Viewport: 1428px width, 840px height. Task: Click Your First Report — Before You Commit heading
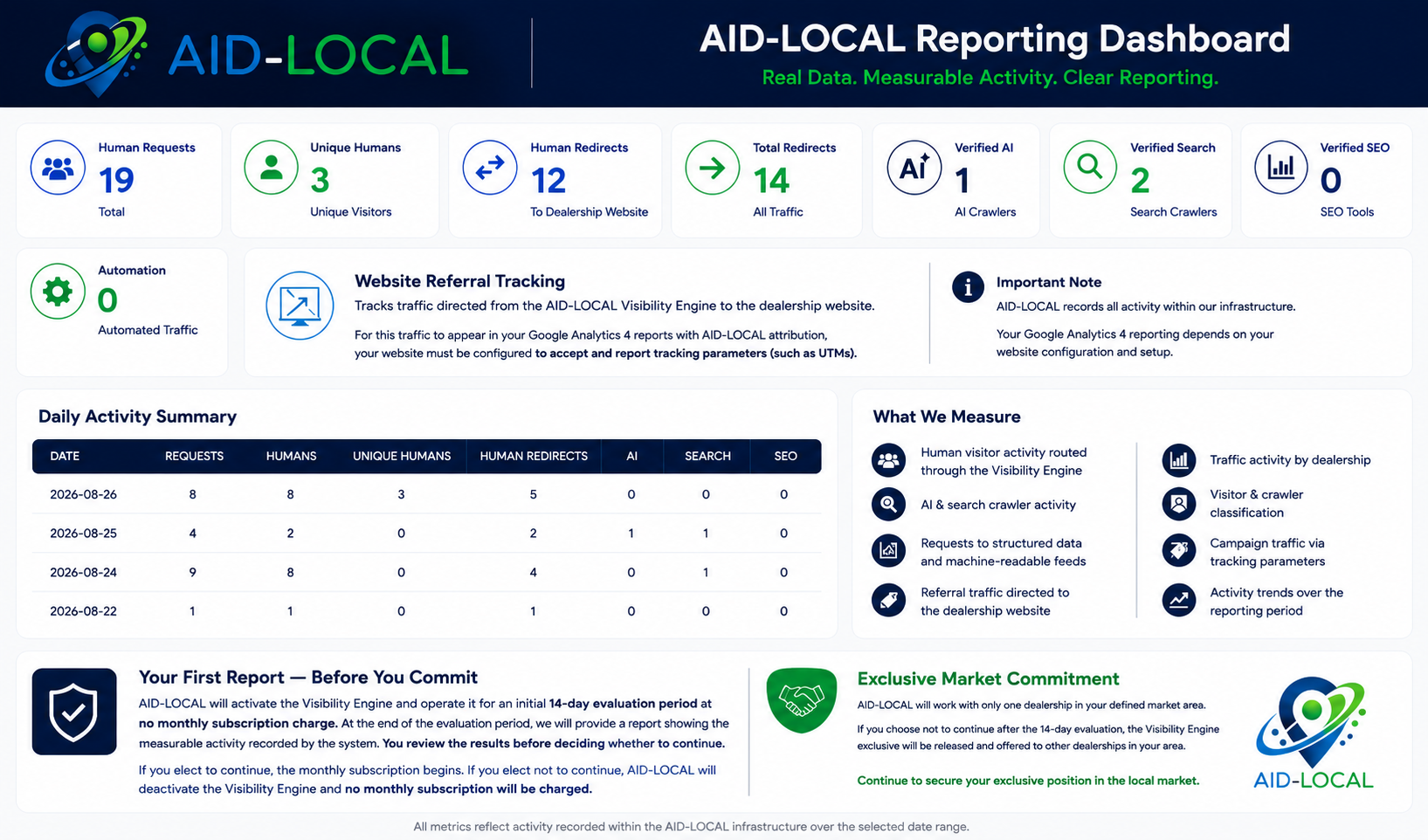coord(308,677)
